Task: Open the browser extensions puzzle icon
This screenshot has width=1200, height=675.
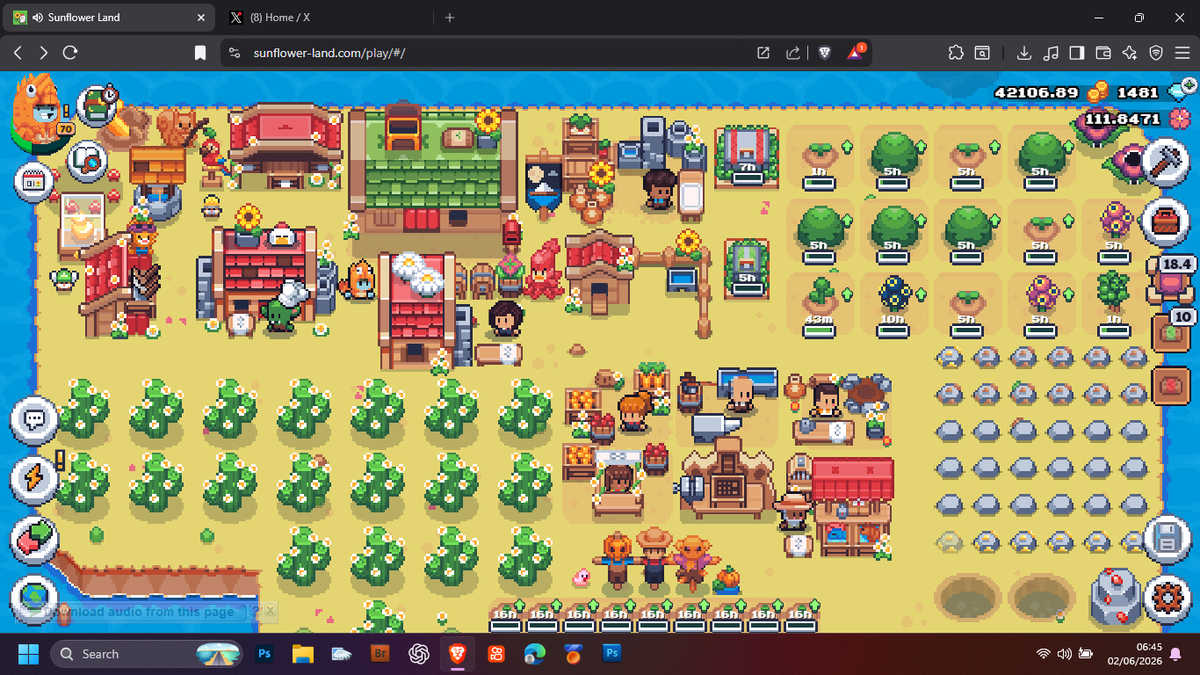Action: (956, 52)
